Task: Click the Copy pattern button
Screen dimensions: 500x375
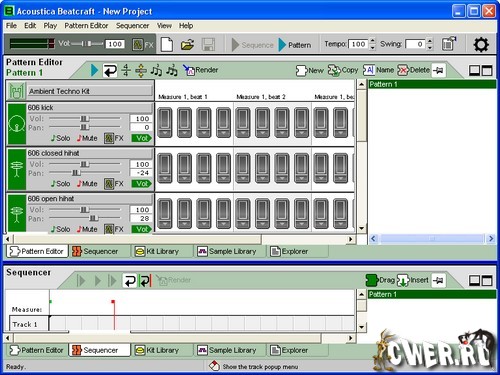Action: pyautogui.click(x=343, y=70)
